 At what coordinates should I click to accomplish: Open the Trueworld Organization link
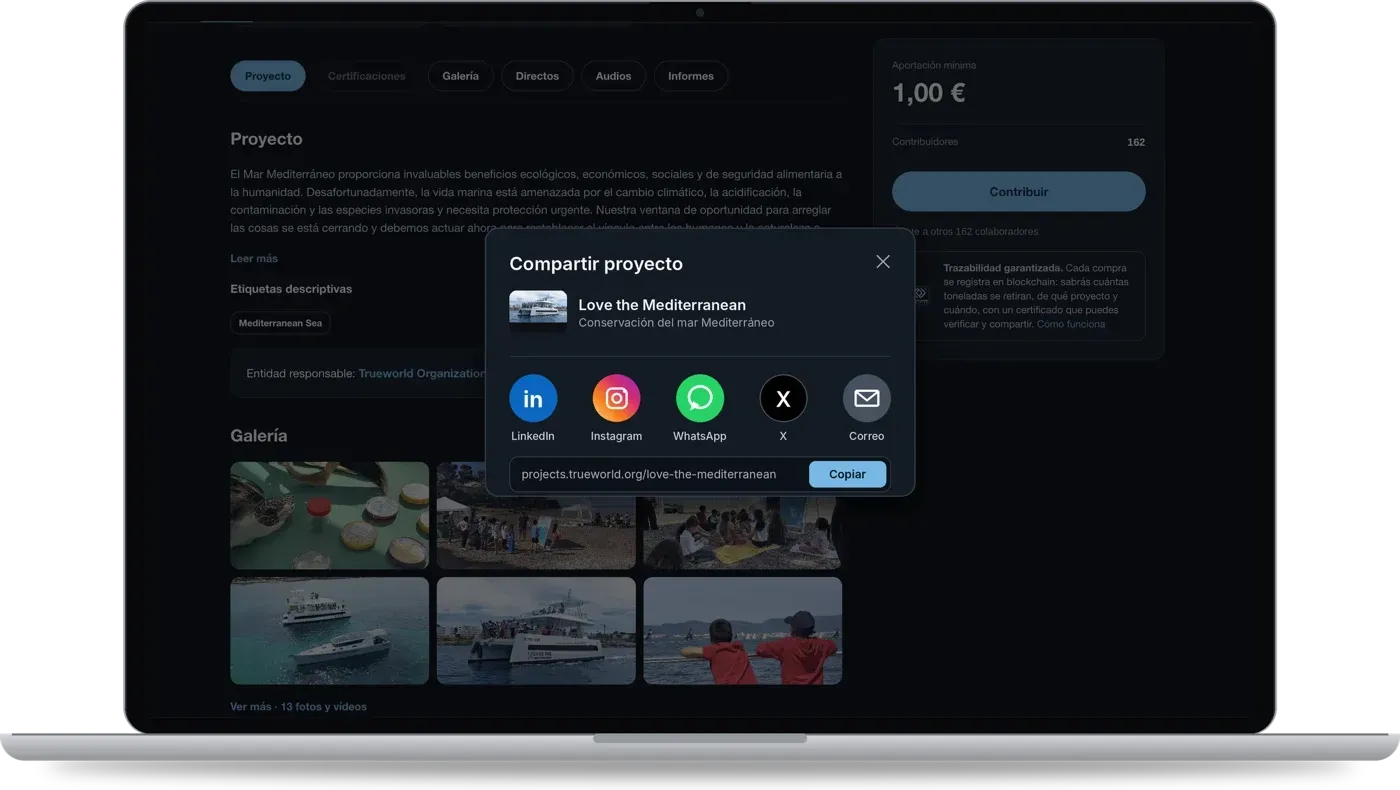(421, 373)
